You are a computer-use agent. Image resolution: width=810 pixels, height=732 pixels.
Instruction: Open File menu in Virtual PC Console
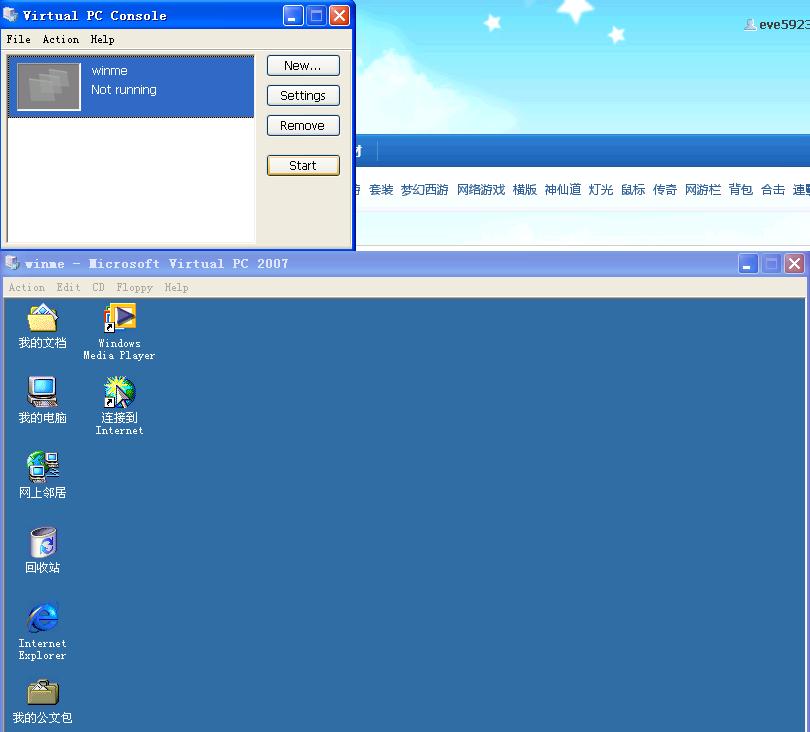point(19,39)
